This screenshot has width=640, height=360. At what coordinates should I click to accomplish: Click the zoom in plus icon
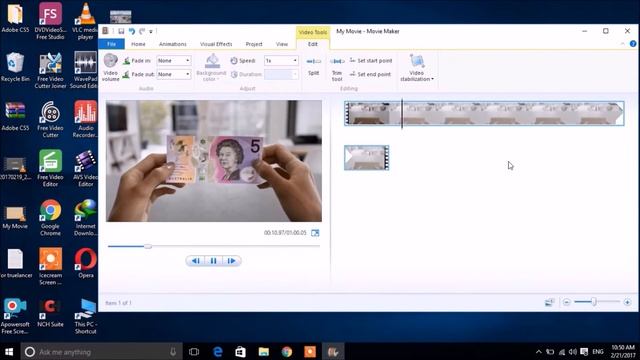tap(627, 302)
